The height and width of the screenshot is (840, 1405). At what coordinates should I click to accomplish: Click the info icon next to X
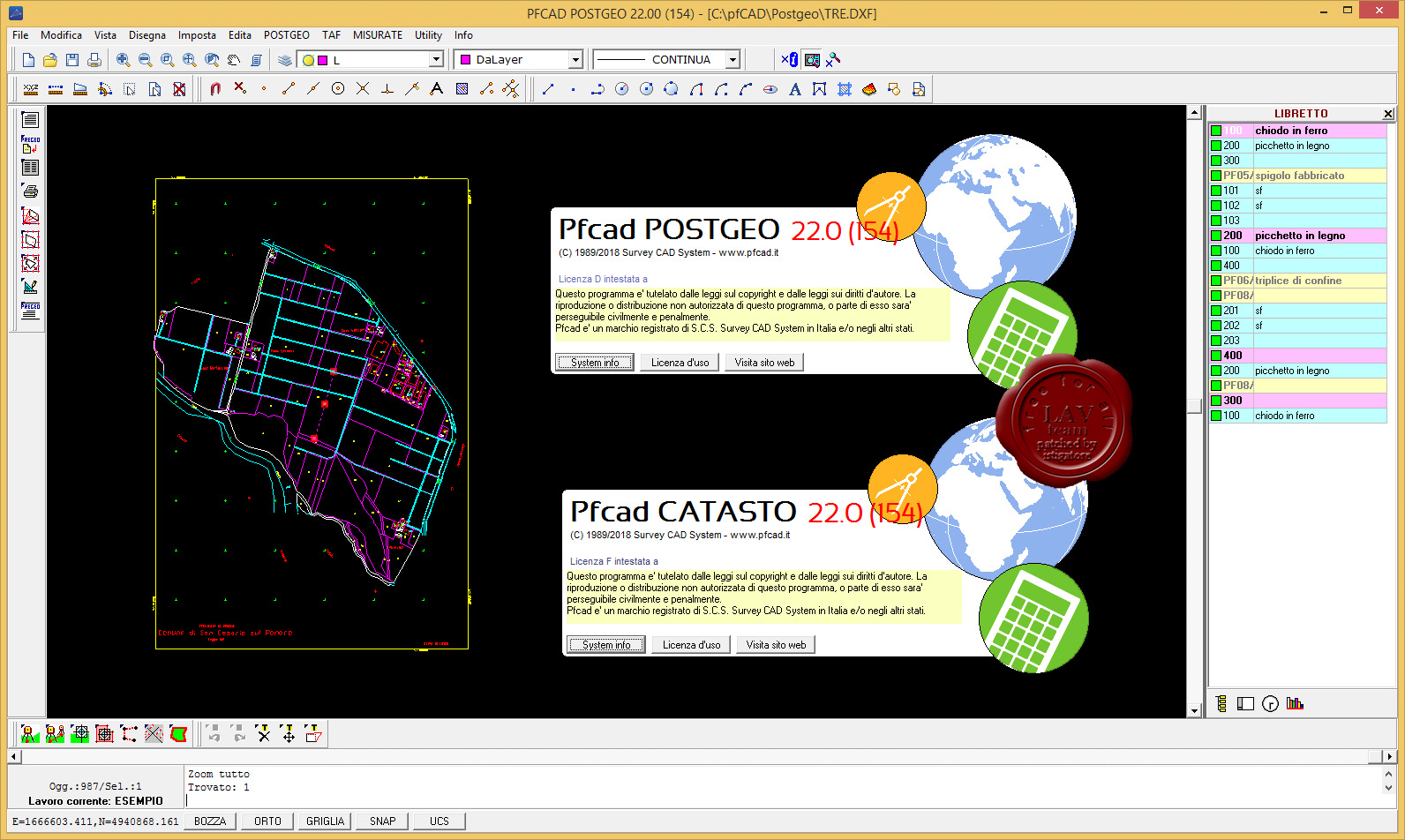(x=790, y=60)
